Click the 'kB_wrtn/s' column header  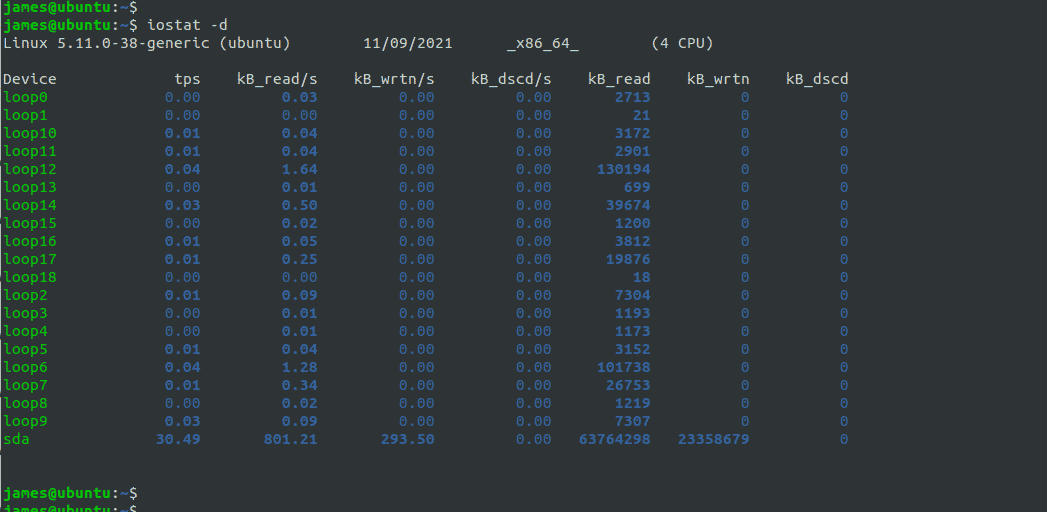[x=394, y=79]
